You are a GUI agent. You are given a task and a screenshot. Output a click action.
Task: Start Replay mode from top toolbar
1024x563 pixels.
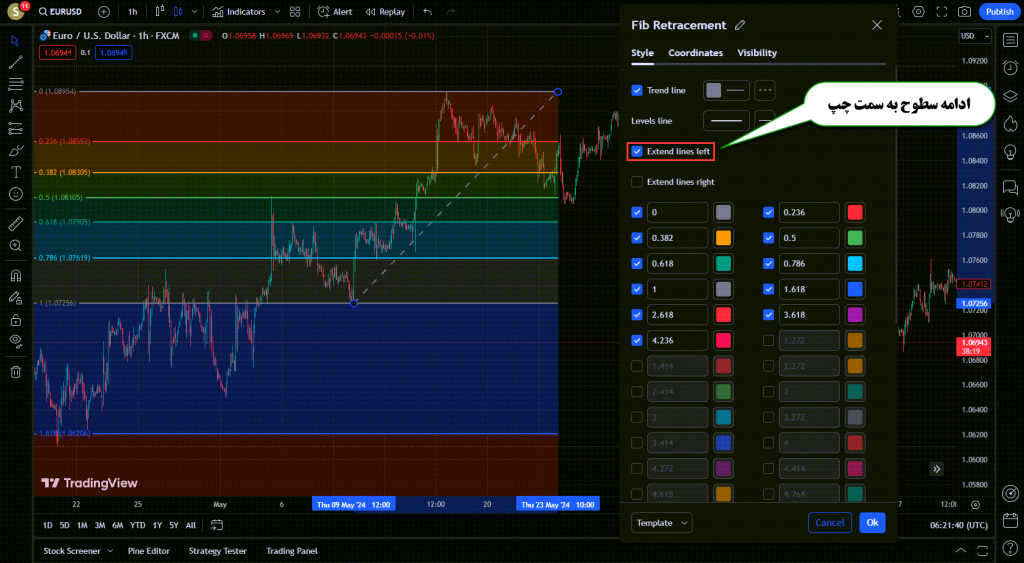tap(385, 12)
